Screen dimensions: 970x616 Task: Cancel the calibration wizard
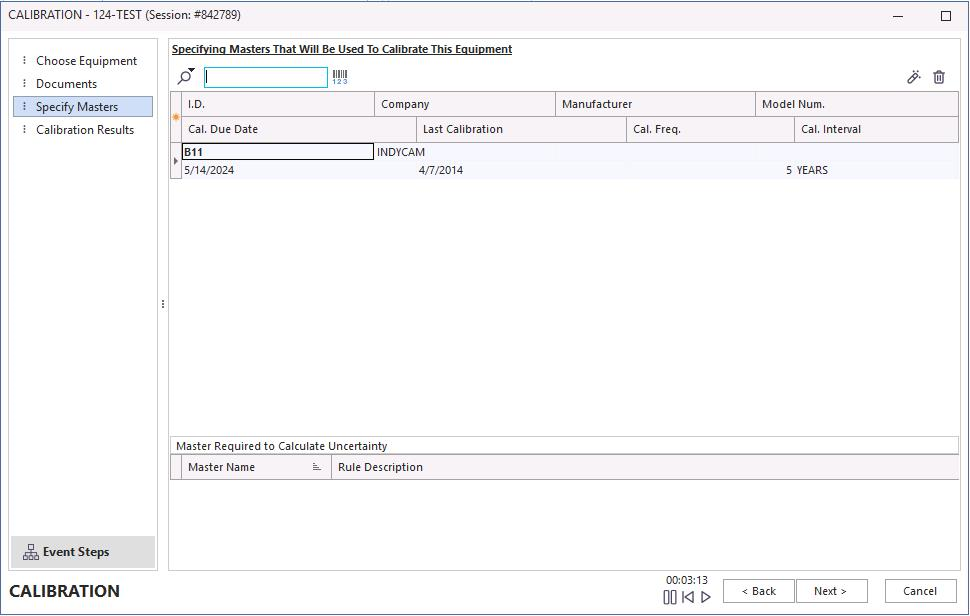[920, 591]
